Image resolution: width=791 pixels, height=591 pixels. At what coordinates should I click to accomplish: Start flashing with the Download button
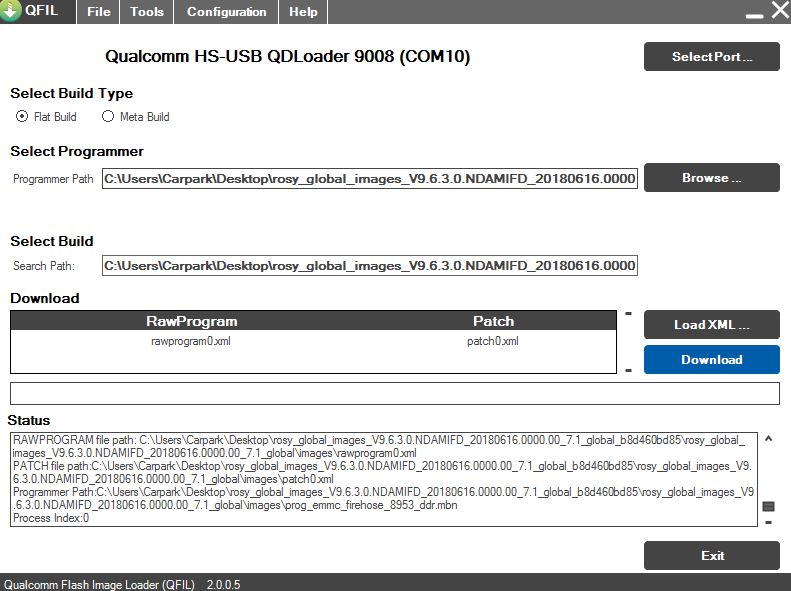(711, 360)
